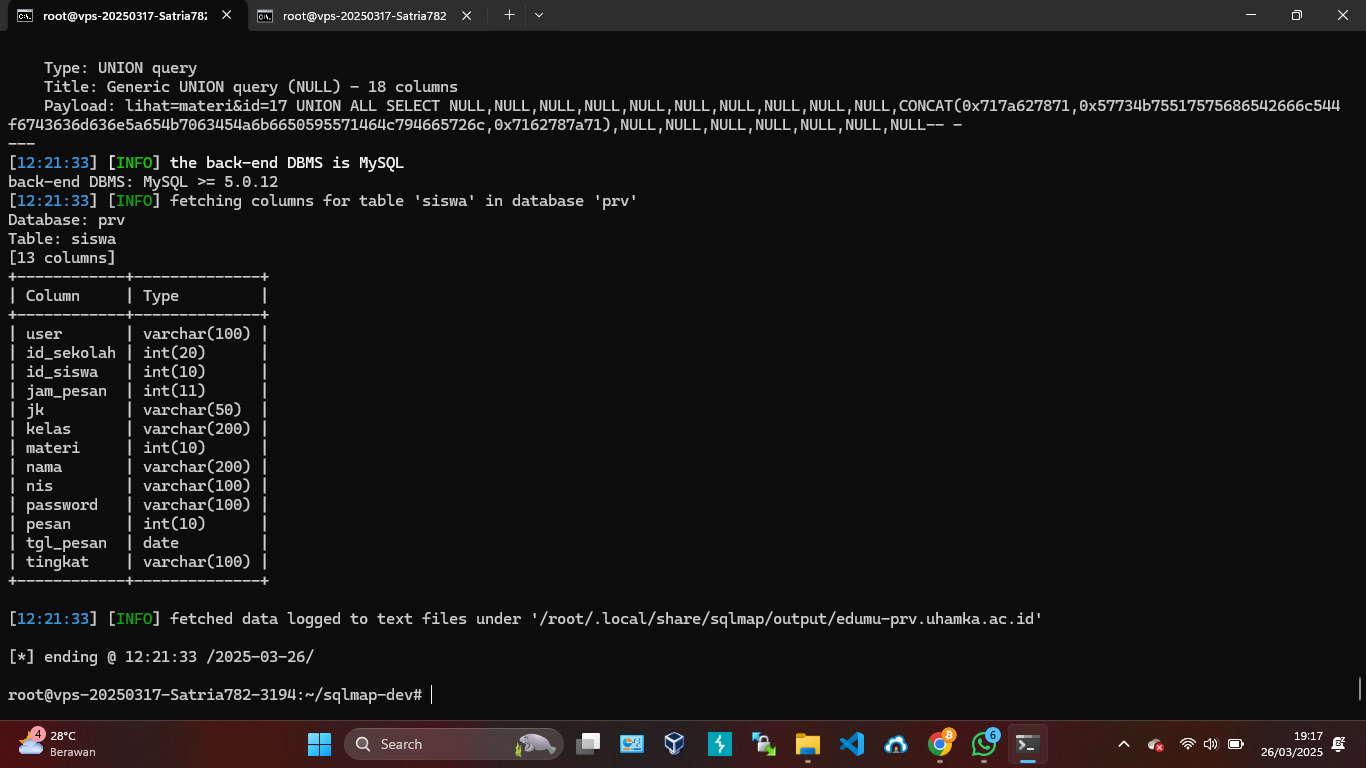Click the 'Database: prv' line
The image size is (1366, 768).
pos(66,220)
